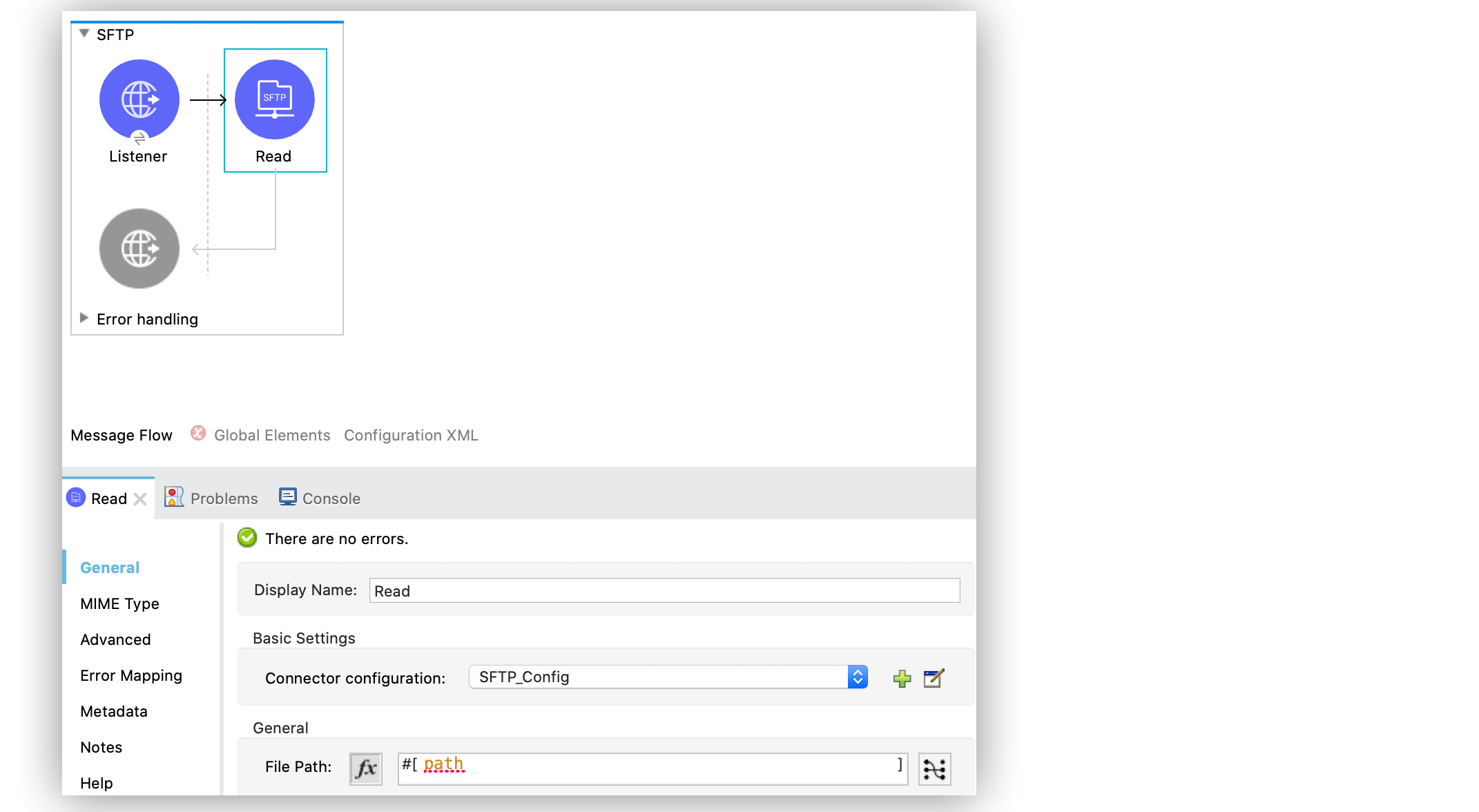This screenshot has width=1479, height=812.
Task: Click inside the Display Name text field
Action: pyautogui.click(x=663, y=590)
